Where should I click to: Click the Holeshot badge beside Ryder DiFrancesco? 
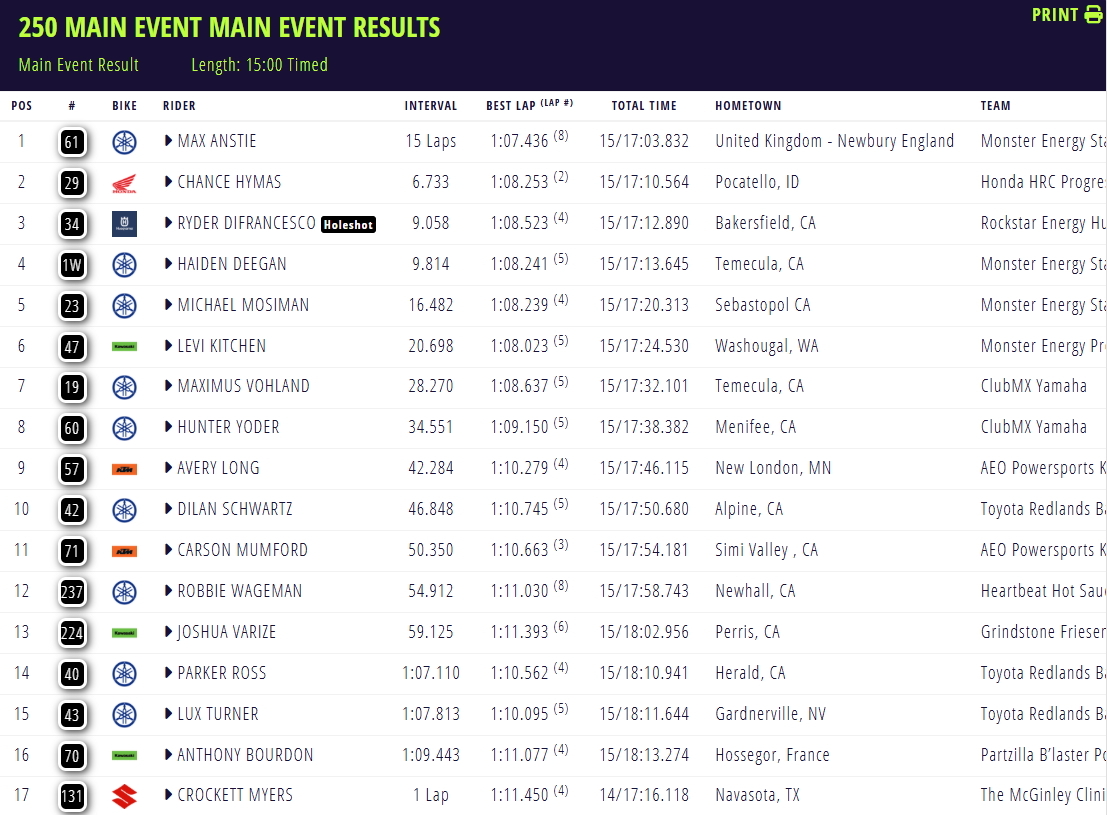[348, 225]
